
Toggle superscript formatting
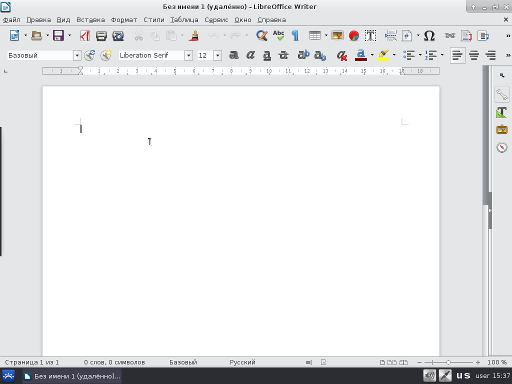pyautogui.click(x=303, y=55)
